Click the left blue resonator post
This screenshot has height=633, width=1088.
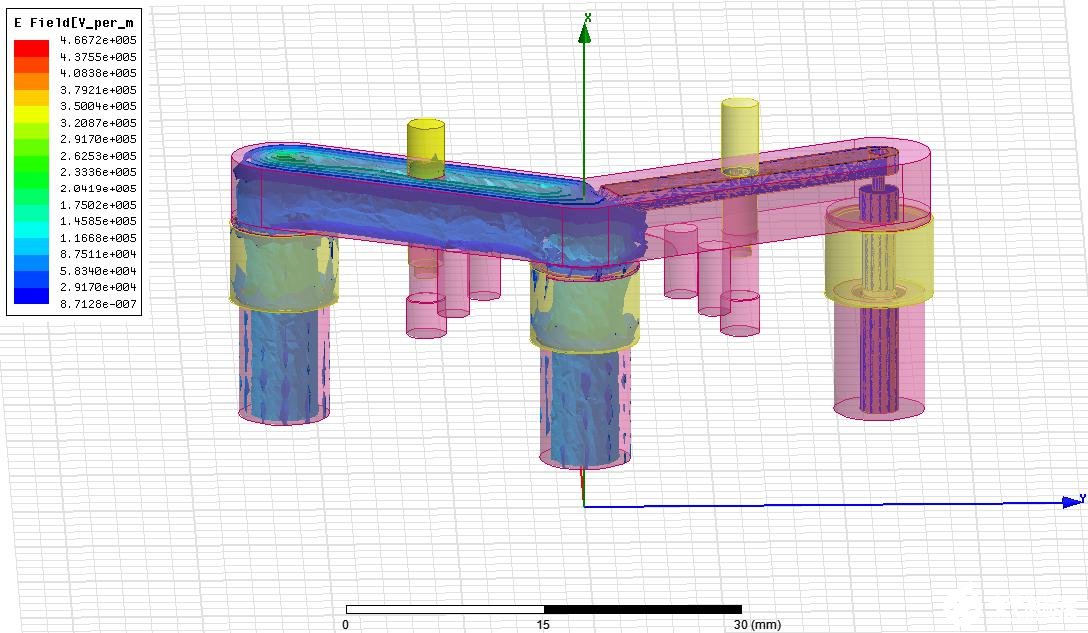[x=284, y=364]
